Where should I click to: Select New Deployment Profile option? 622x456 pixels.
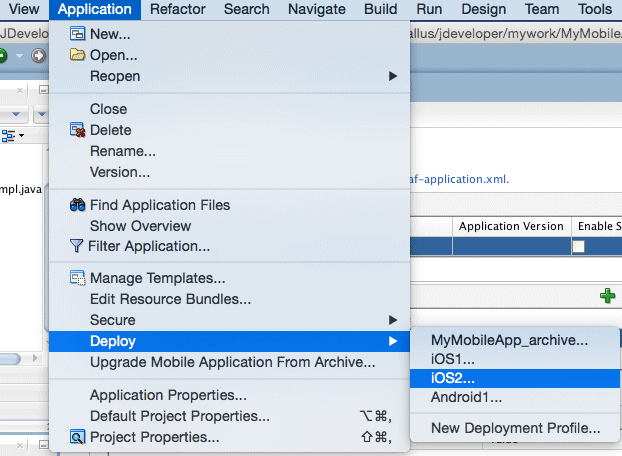(x=515, y=428)
